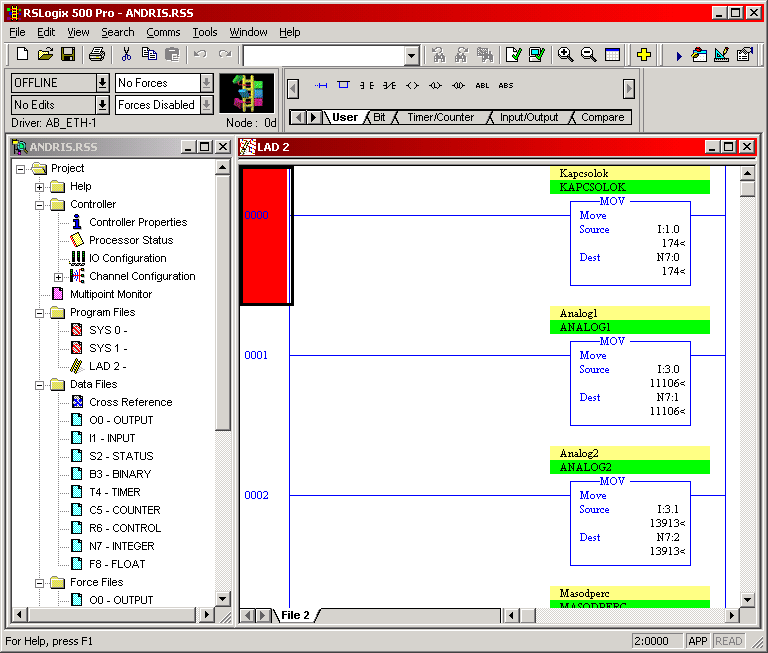The width and height of the screenshot is (768, 653).
Task: Switch to the Bit instruction tab
Action: [x=379, y=117]
